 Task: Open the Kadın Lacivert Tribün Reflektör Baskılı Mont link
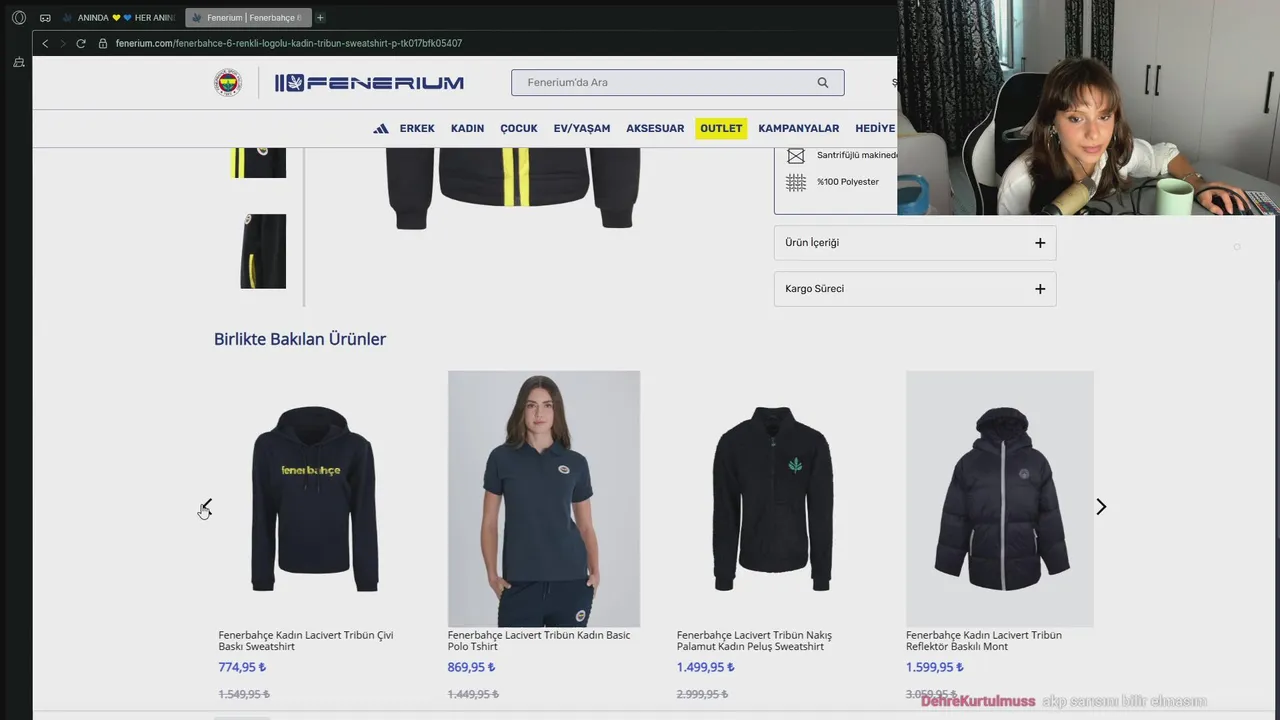tap(984, 641)
